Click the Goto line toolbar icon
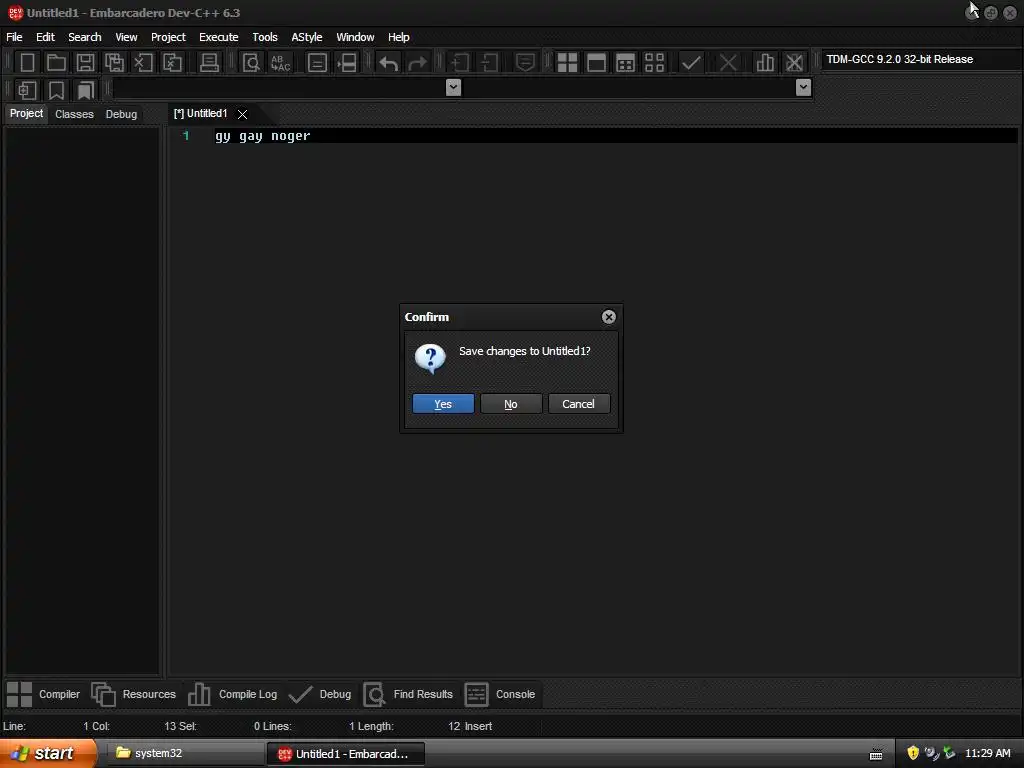The height and width of the screenshot is (768, 1024). pos(347,63)
